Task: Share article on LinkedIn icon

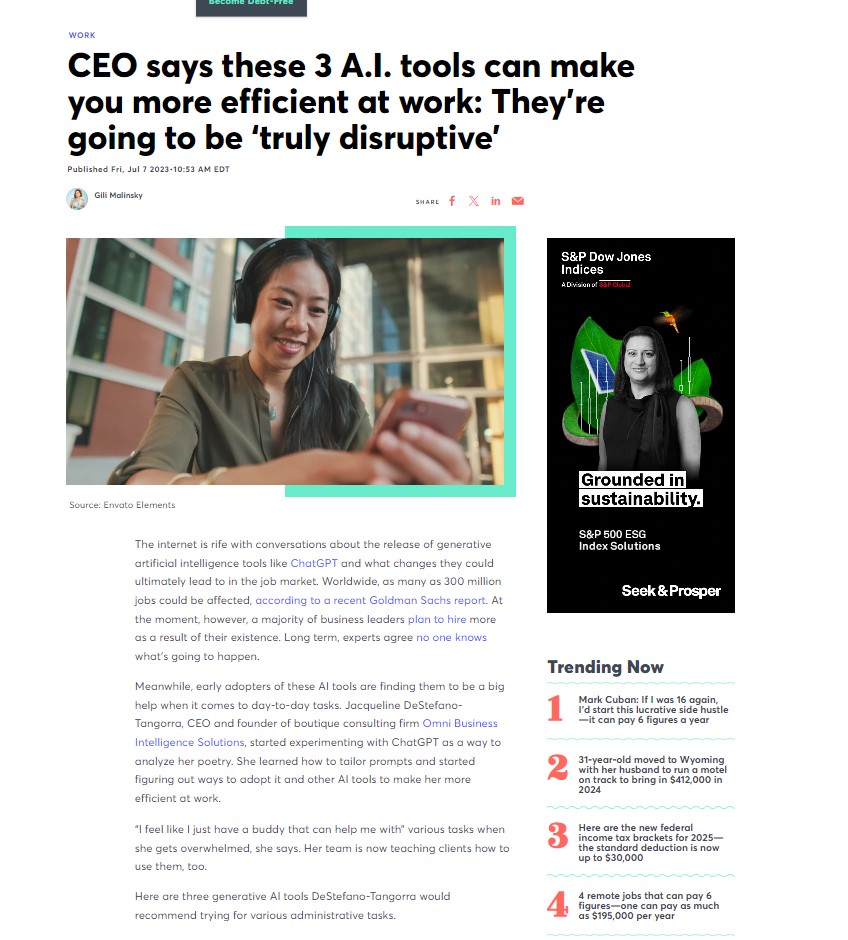Action: (x=496, y=201)
